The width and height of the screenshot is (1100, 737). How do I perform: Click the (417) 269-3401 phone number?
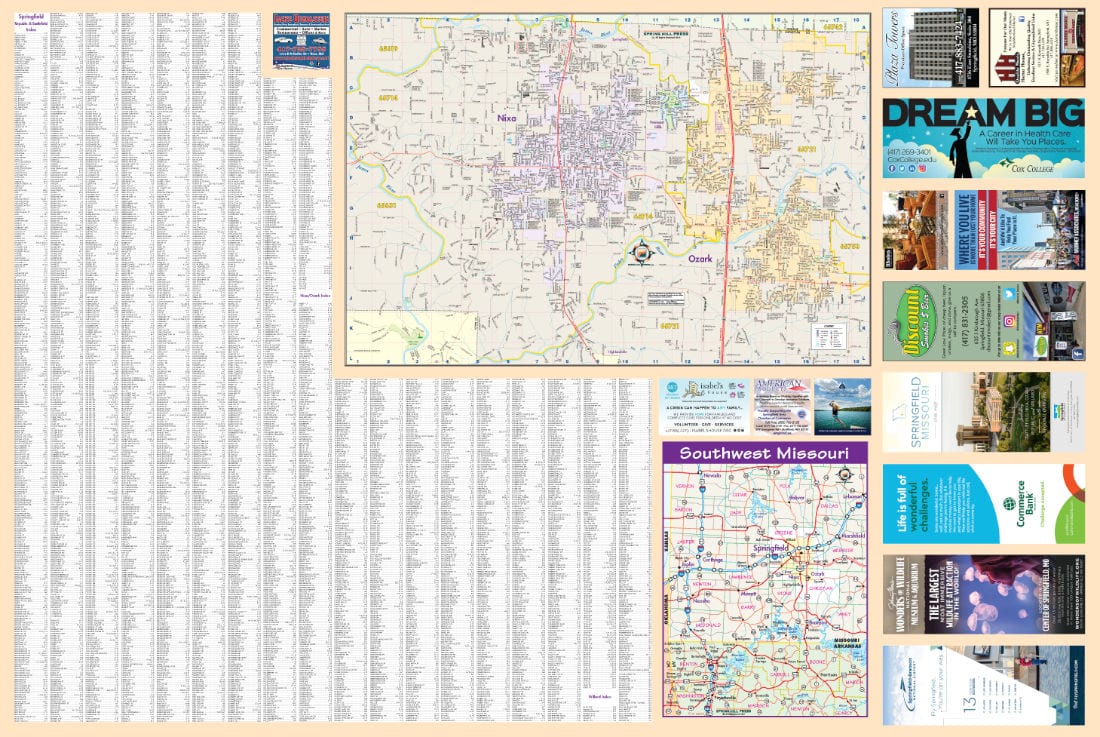click(909, 151)
